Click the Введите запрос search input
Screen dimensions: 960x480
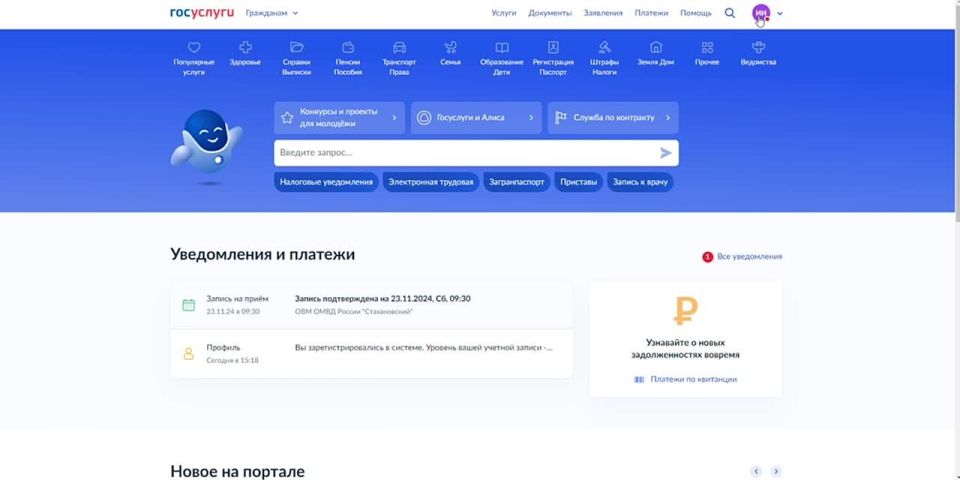coord(465,153)
